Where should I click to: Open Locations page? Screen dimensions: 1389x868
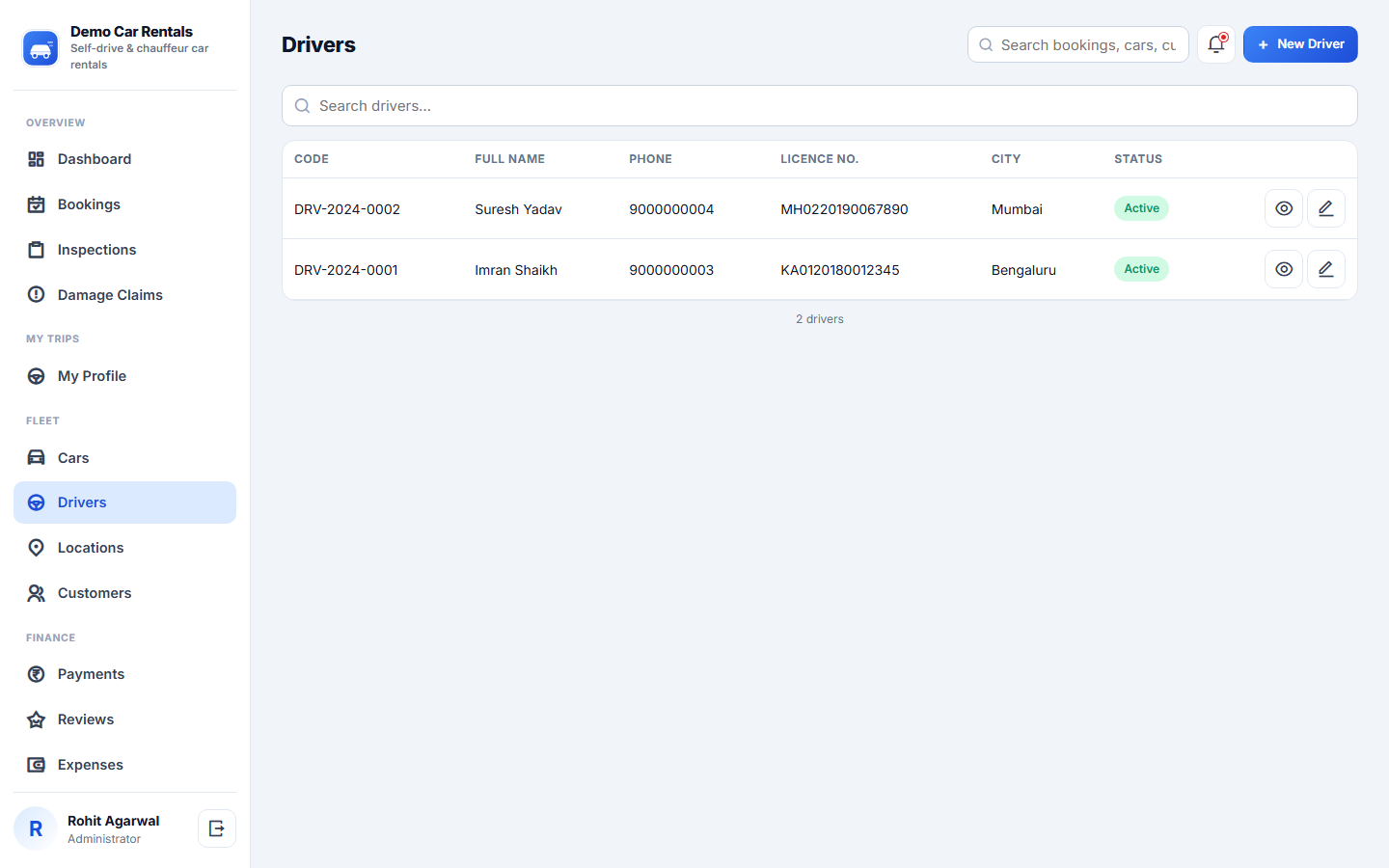(124, 548)
